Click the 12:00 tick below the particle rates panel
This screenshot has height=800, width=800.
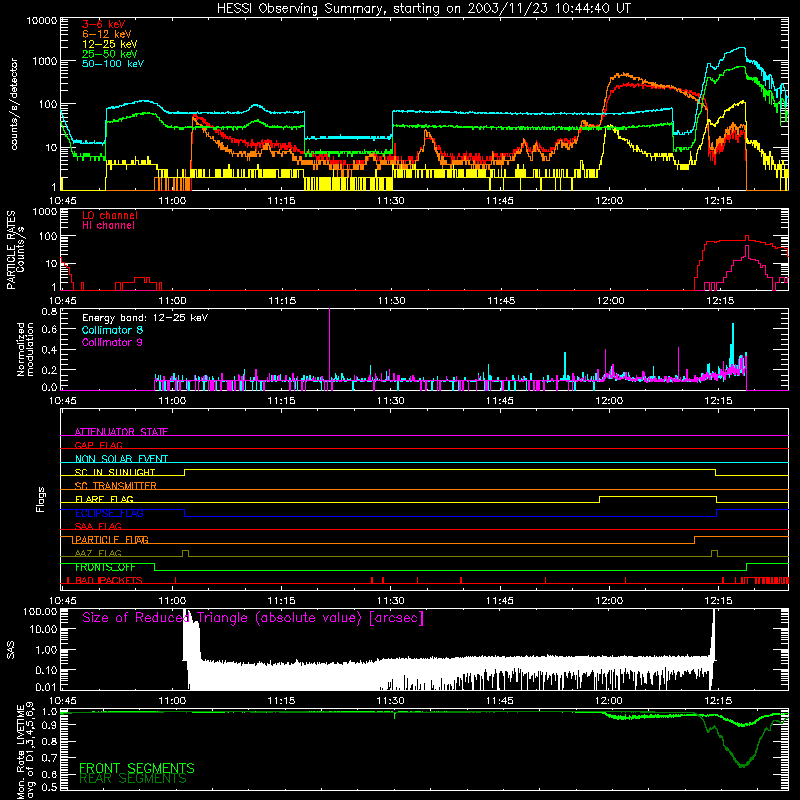tap(610, 301)
